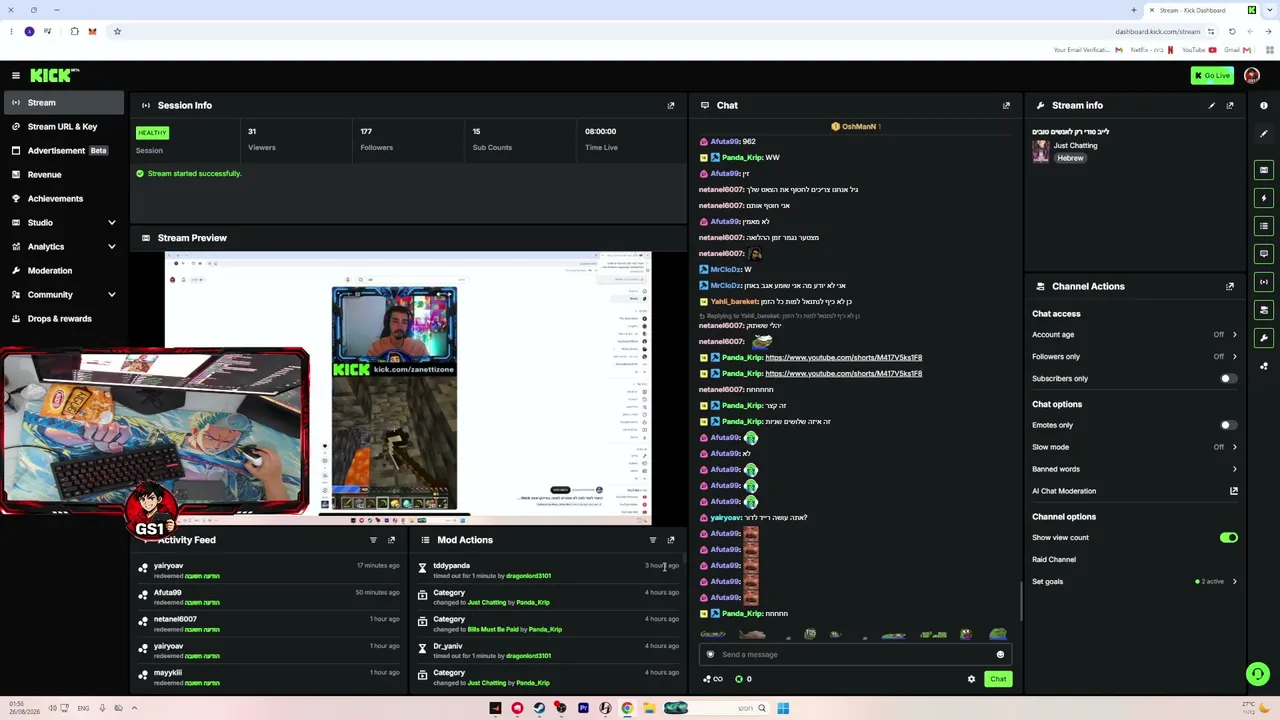This screenshot has height=720, width=1280.
Task: Pop out the Session Info panel
Action: pos(671,105)
